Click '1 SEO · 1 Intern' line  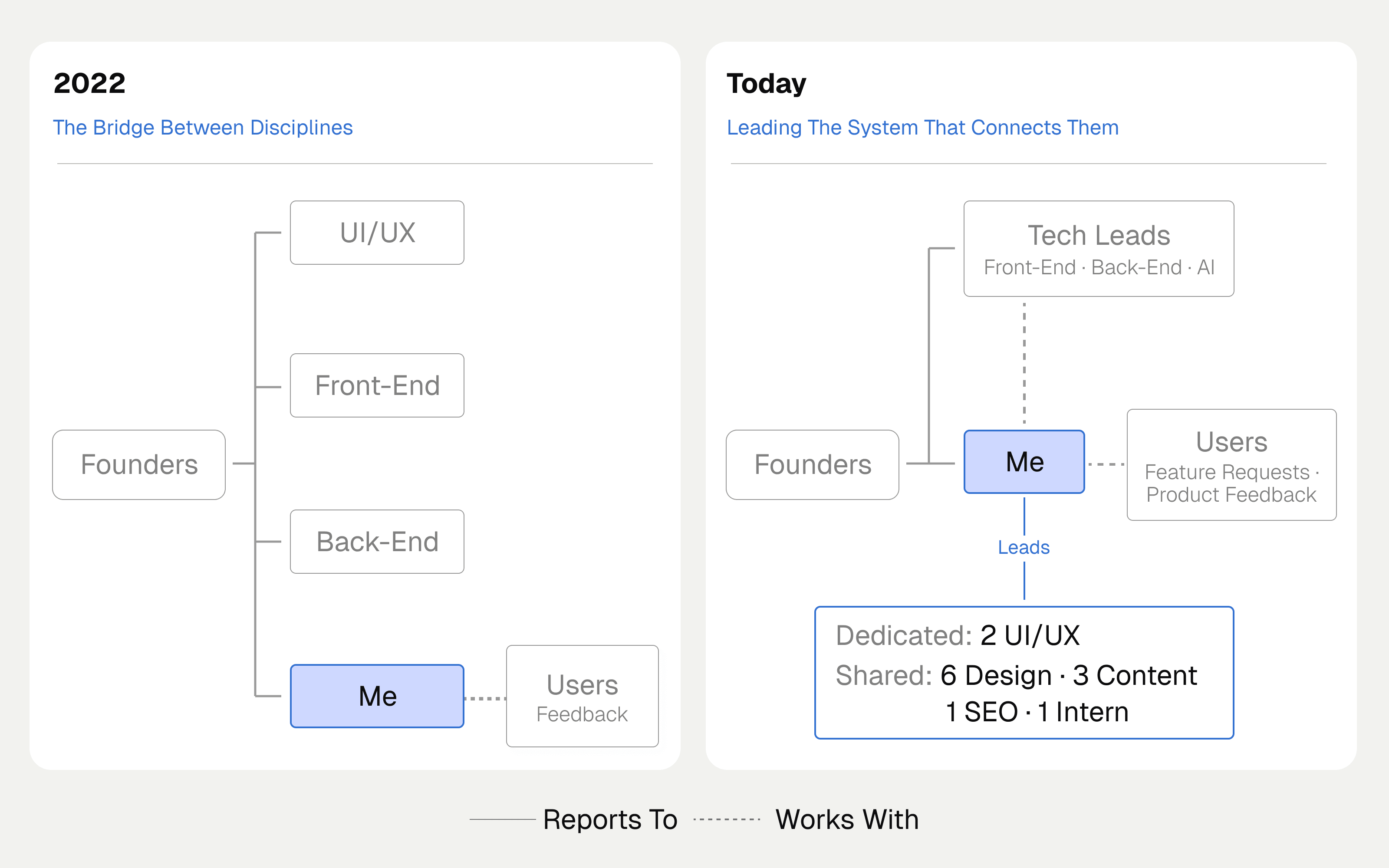pyautogui.click(x=1037, y=712)
